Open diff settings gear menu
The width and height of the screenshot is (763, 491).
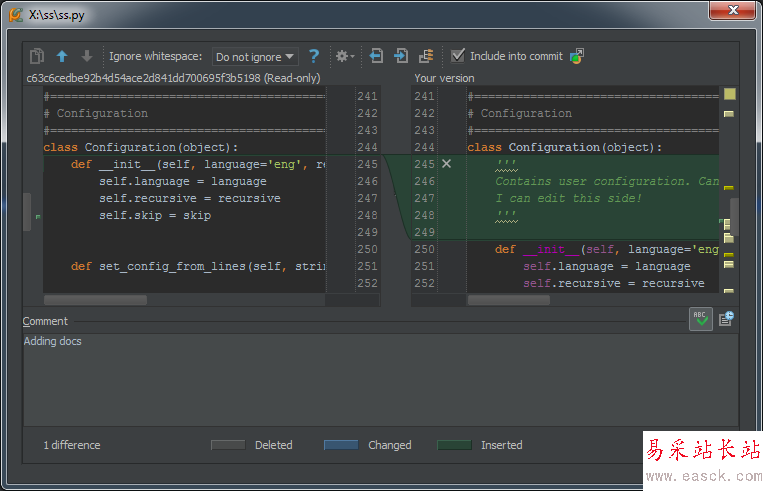click(x=345, y=56)
